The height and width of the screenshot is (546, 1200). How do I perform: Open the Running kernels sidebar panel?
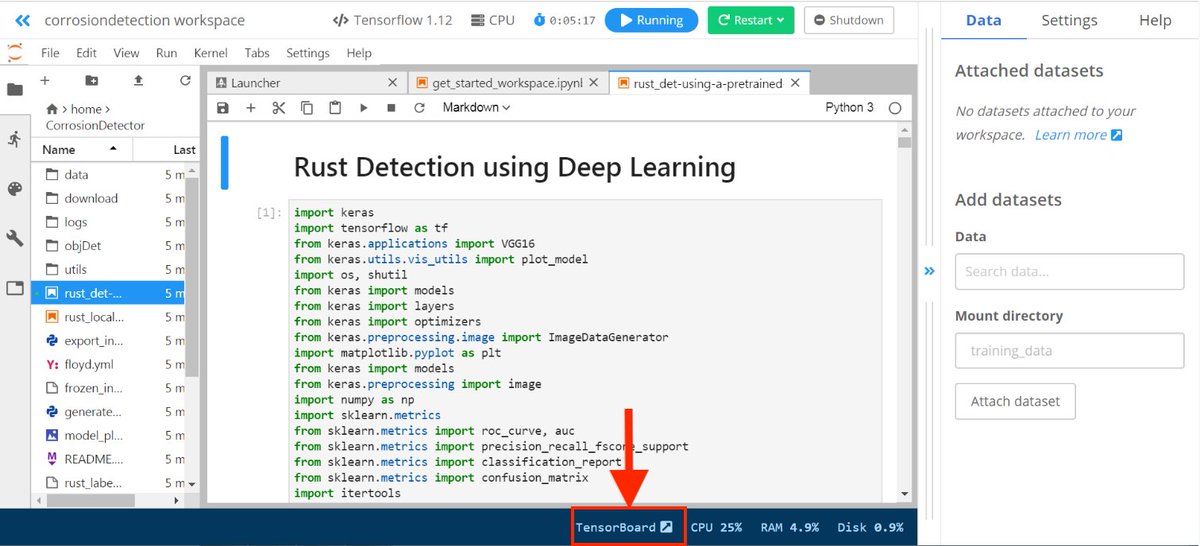point(15,139)
